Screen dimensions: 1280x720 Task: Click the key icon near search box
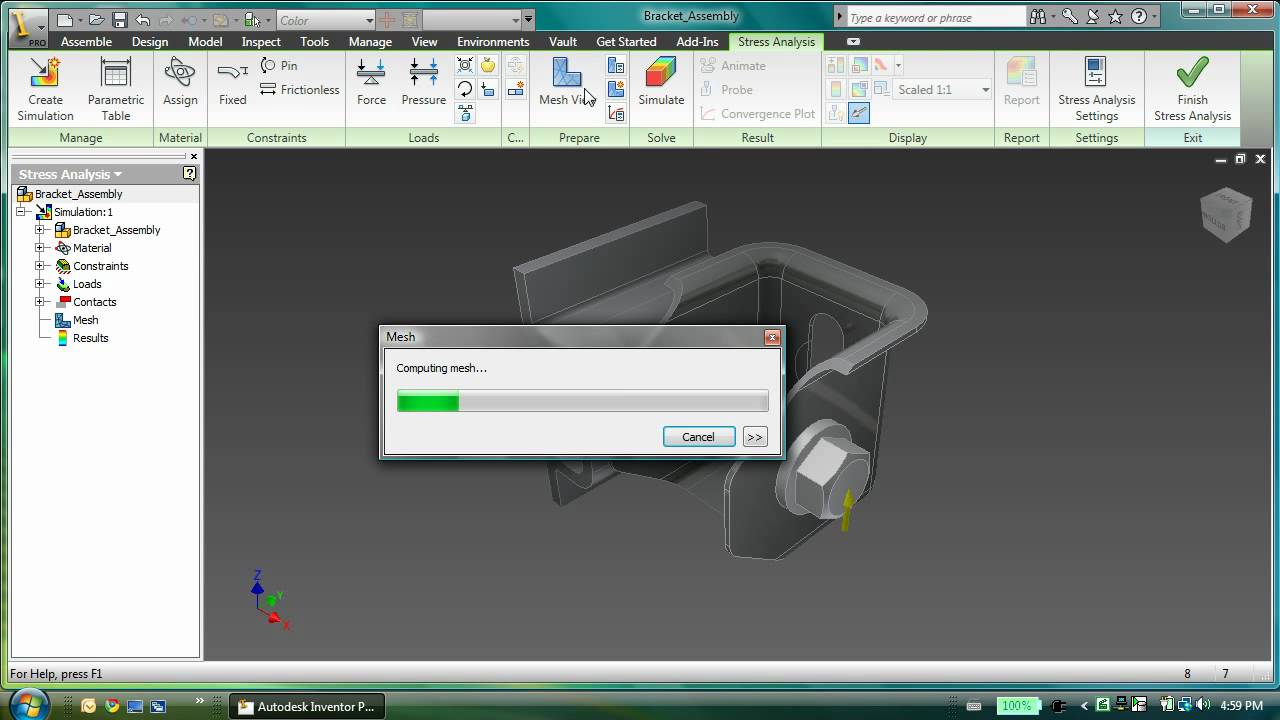[x=1070, y=17]
